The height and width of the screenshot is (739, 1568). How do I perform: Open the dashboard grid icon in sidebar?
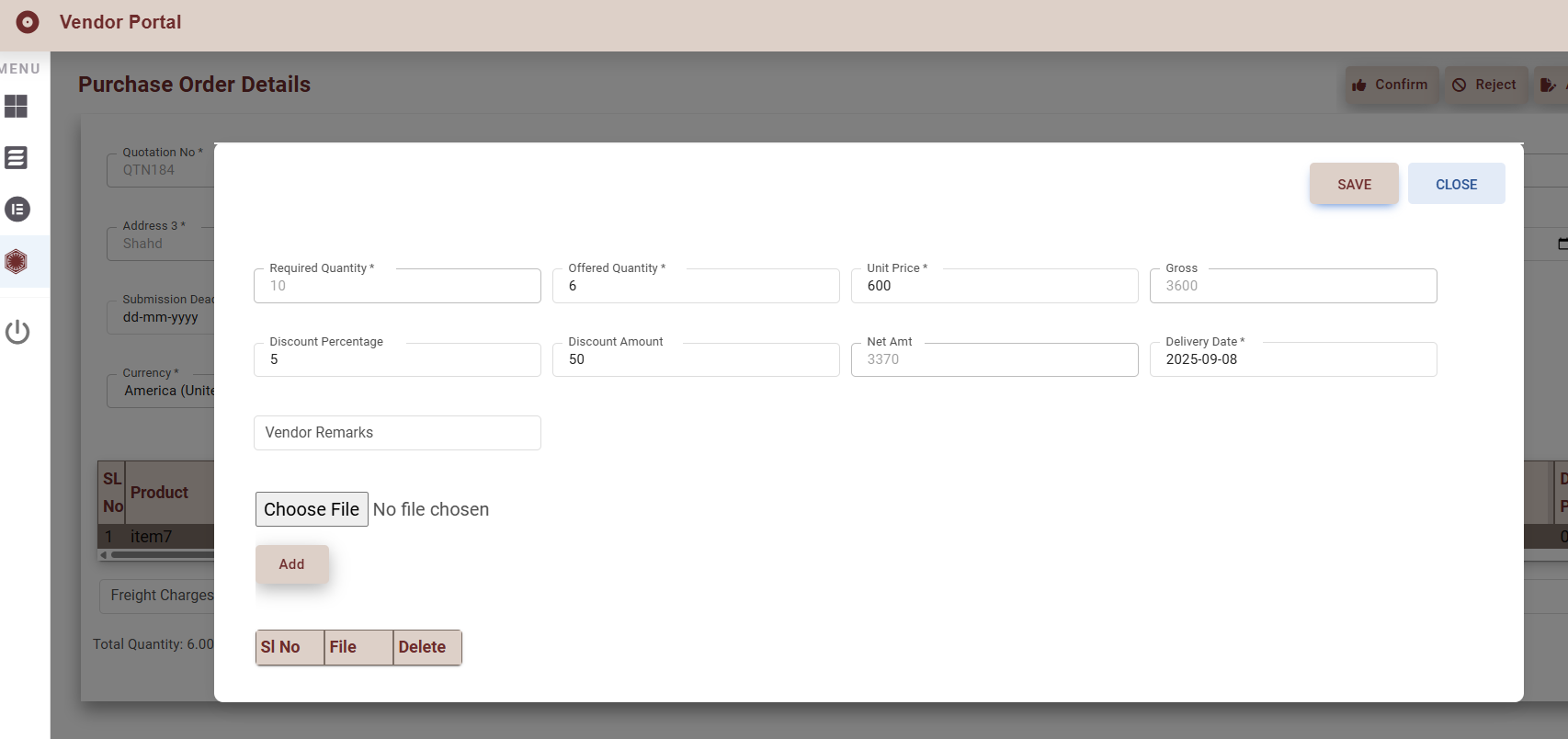coord(17,107)
